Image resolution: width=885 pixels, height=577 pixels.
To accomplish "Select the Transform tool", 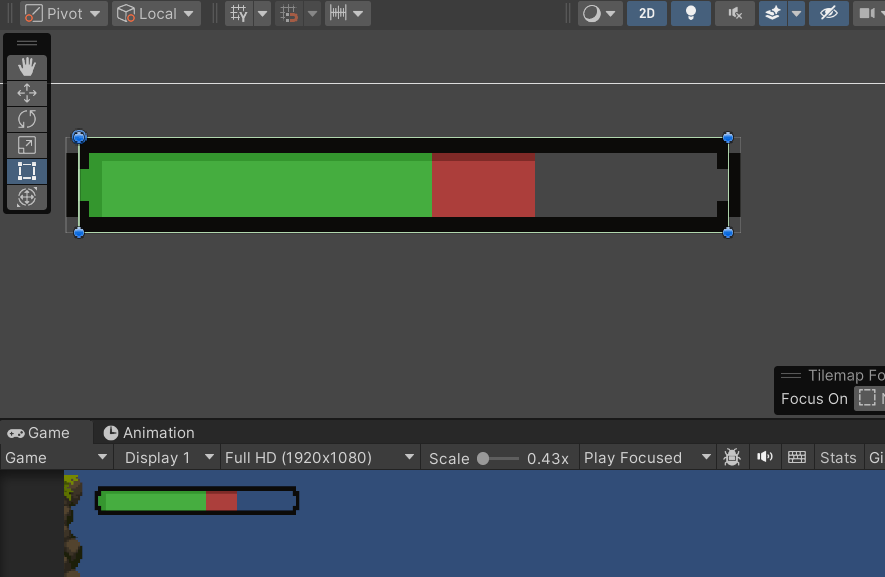I will 27,197.
